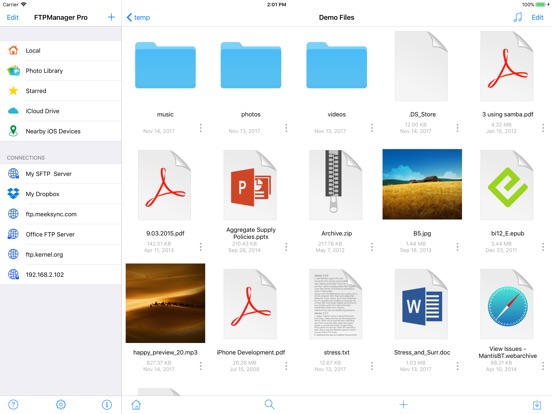The height and width of the screenshot is (414, 552).
Task: Open the music folder
Action: (165, 65)
